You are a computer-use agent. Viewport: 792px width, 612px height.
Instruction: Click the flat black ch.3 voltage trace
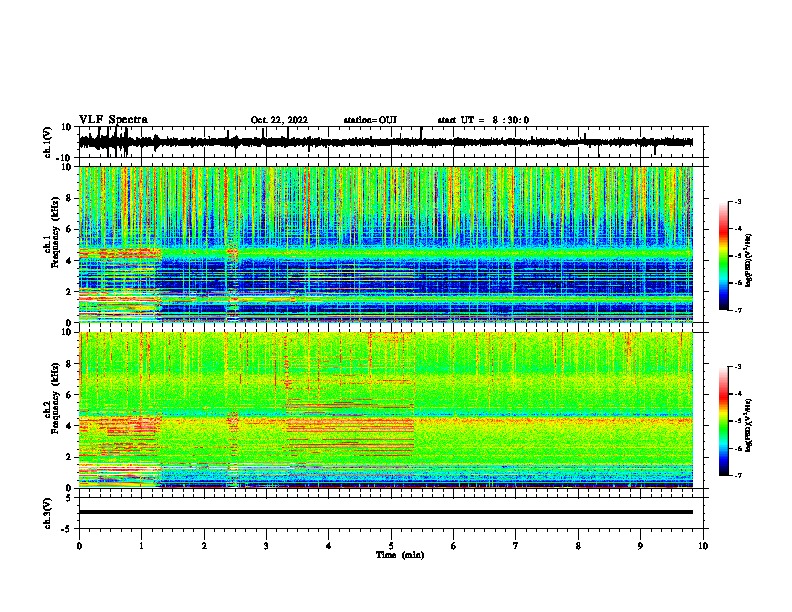(385, 512)
